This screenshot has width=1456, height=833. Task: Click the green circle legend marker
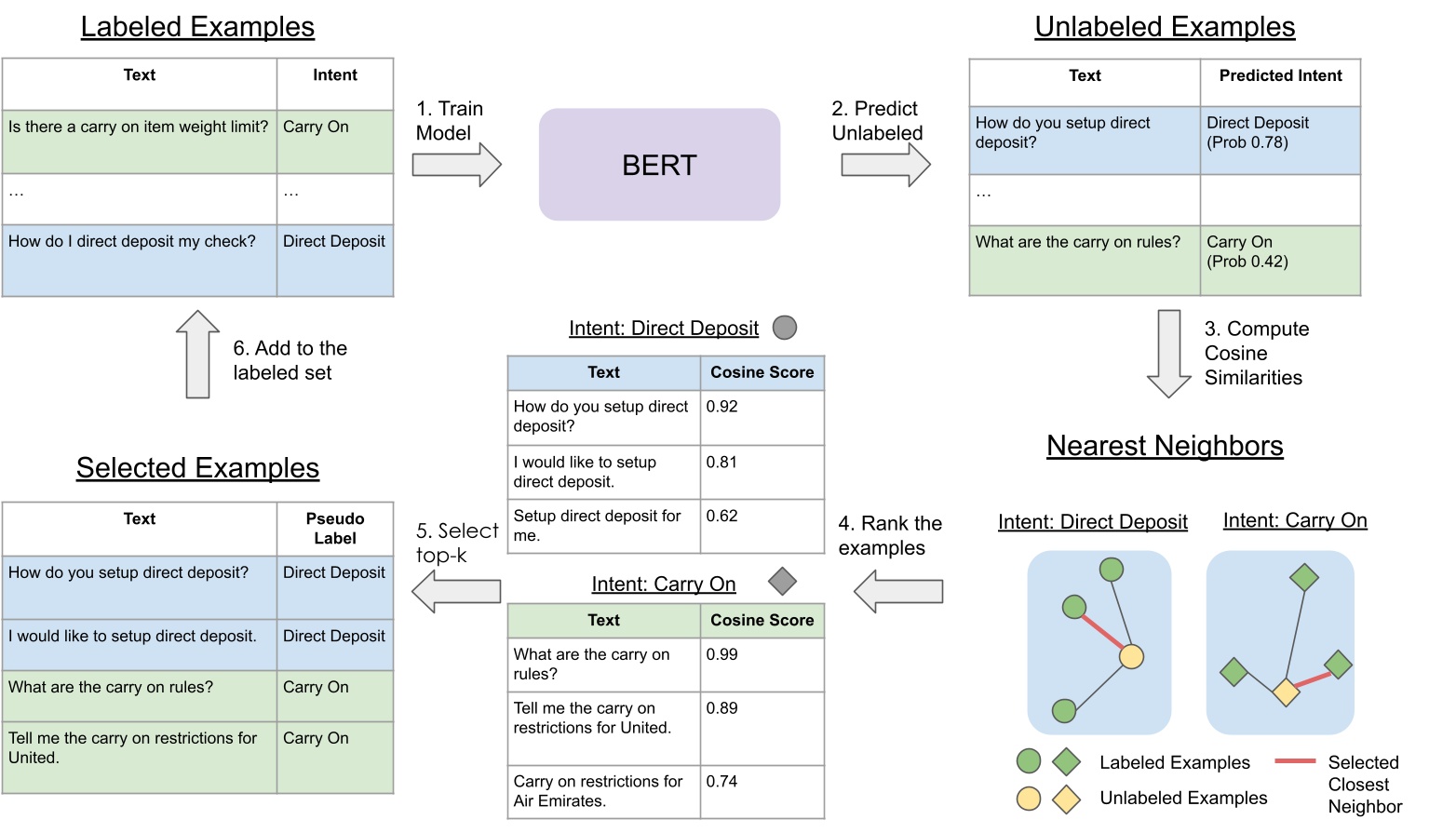tap(1029, 761)
